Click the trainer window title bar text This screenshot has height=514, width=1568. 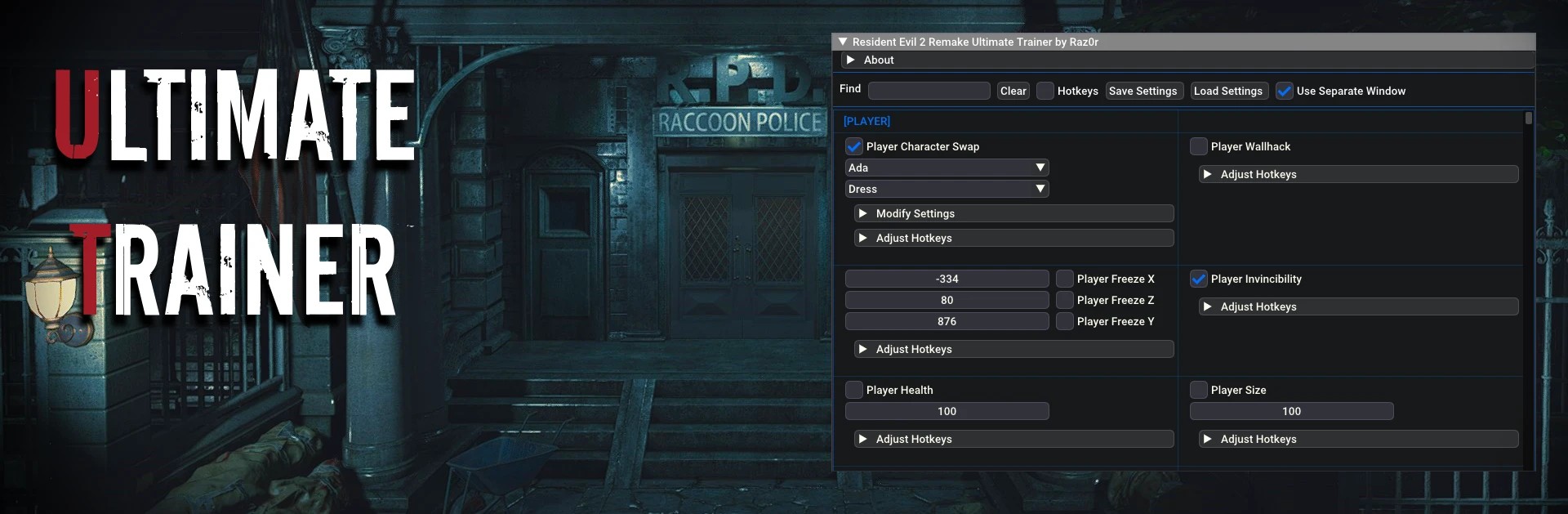[x=975, y=42]
